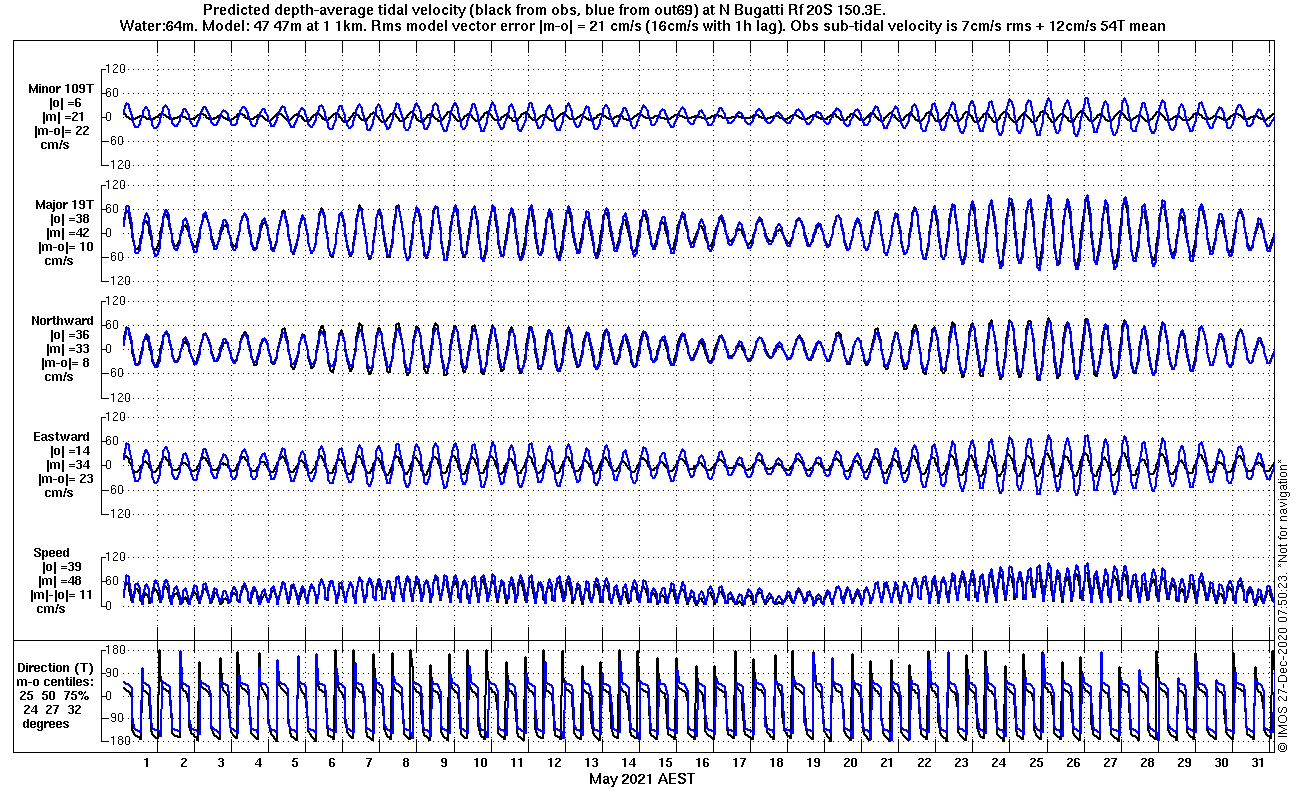Click the '-90' y-tick of the Direction panel
Viewport: 1300px width, 800px height.
[113, 718]
